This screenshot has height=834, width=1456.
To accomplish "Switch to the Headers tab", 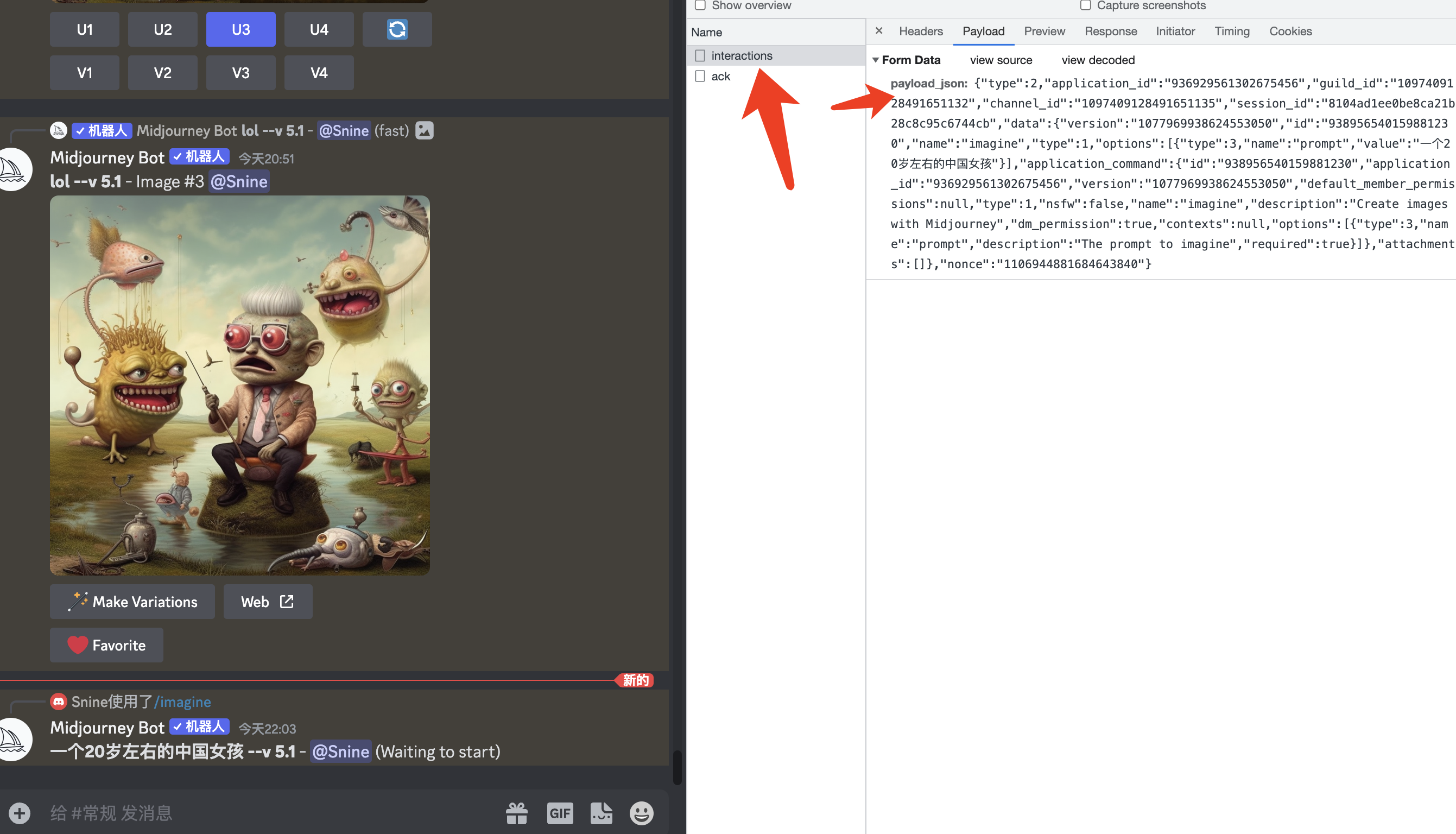I will click(x=920, y=31).
